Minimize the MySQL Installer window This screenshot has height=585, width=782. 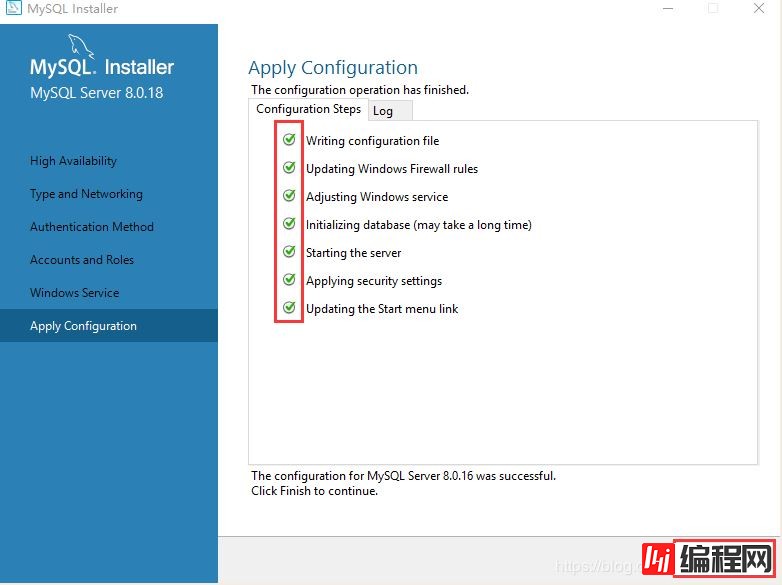pyautogui.click(x=668, y=8)
